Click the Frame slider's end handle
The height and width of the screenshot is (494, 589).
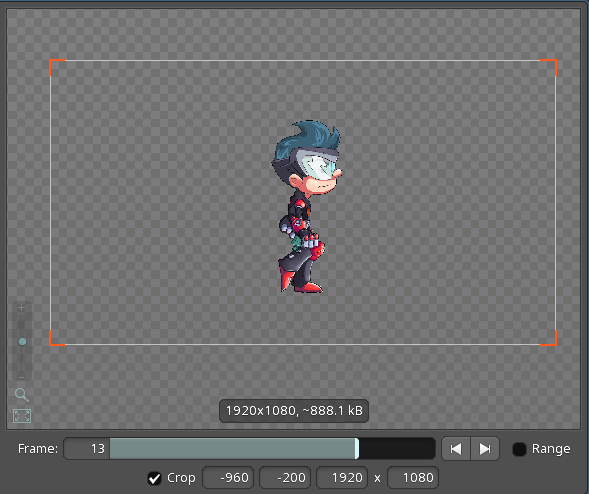click(357, 449)
